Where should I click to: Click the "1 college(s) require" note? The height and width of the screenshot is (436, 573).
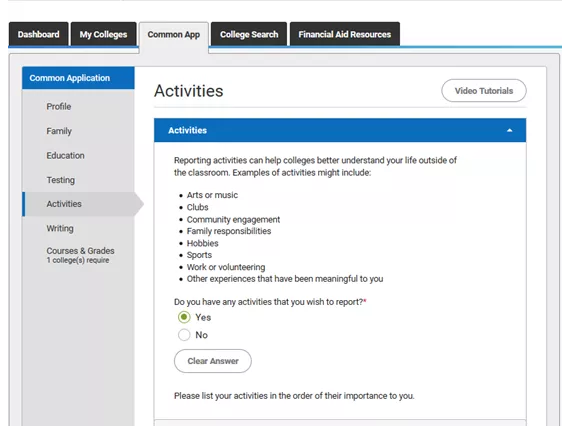tap(78, 260)
